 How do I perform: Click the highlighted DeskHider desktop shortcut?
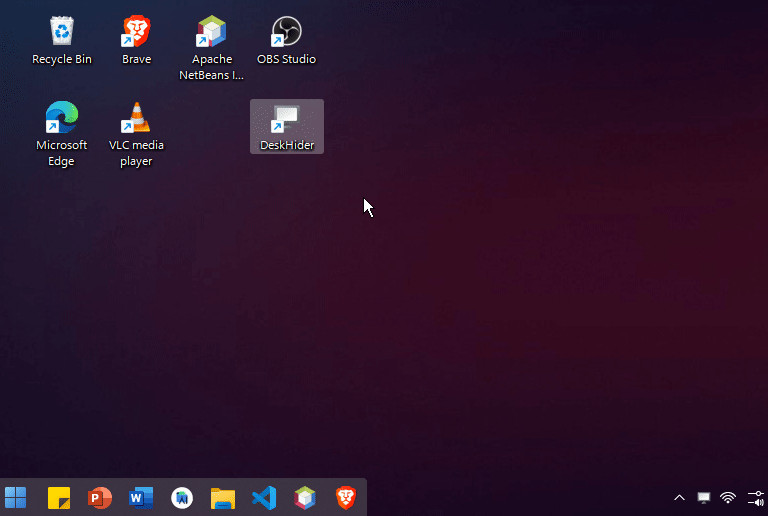tap(287, 127)
